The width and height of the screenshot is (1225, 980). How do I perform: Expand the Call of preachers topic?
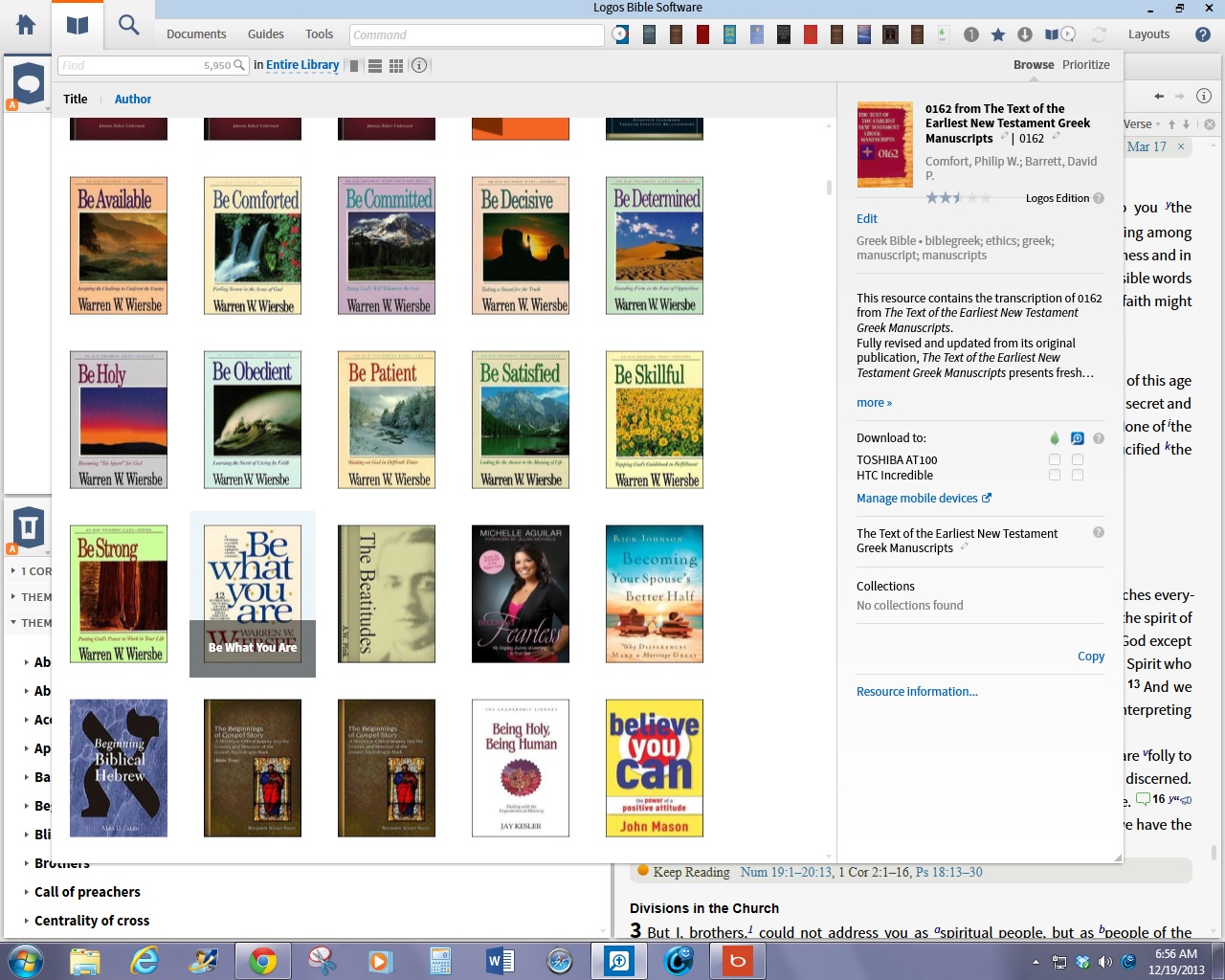(x=26, y=892)
